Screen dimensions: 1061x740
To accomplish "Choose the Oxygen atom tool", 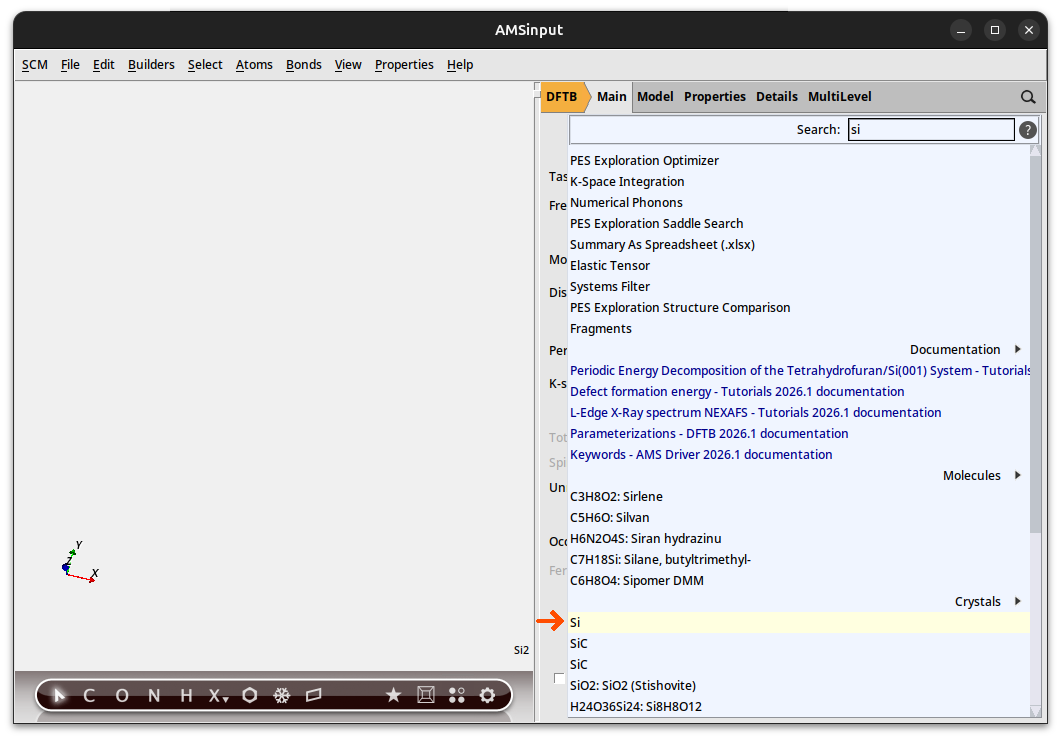I will click(122, 696).
